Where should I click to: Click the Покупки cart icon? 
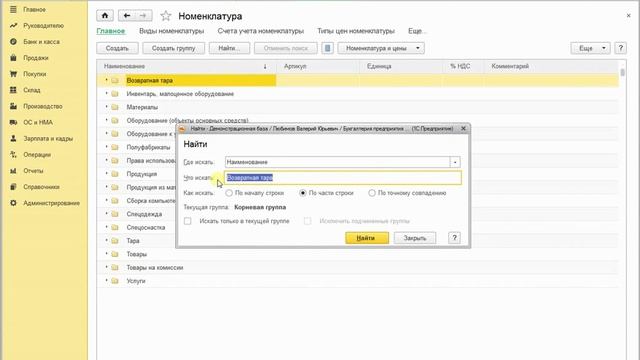pos(13,74)
